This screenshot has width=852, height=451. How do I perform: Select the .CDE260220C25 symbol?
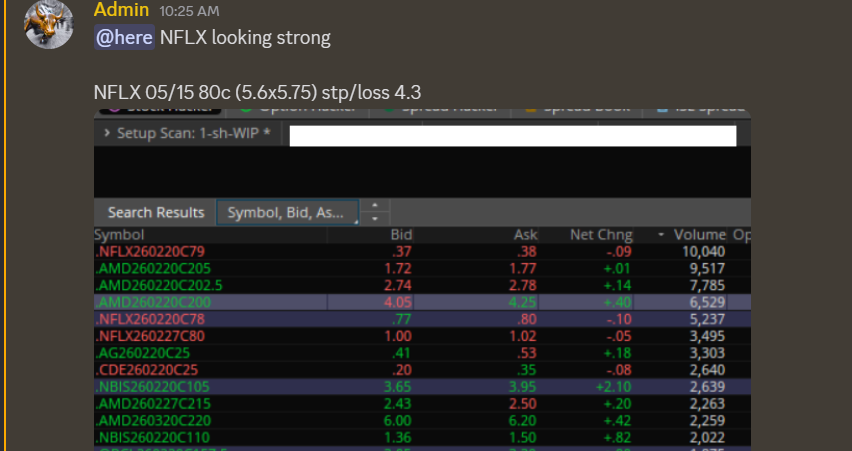pyautogui.click(x=146, y=370)
